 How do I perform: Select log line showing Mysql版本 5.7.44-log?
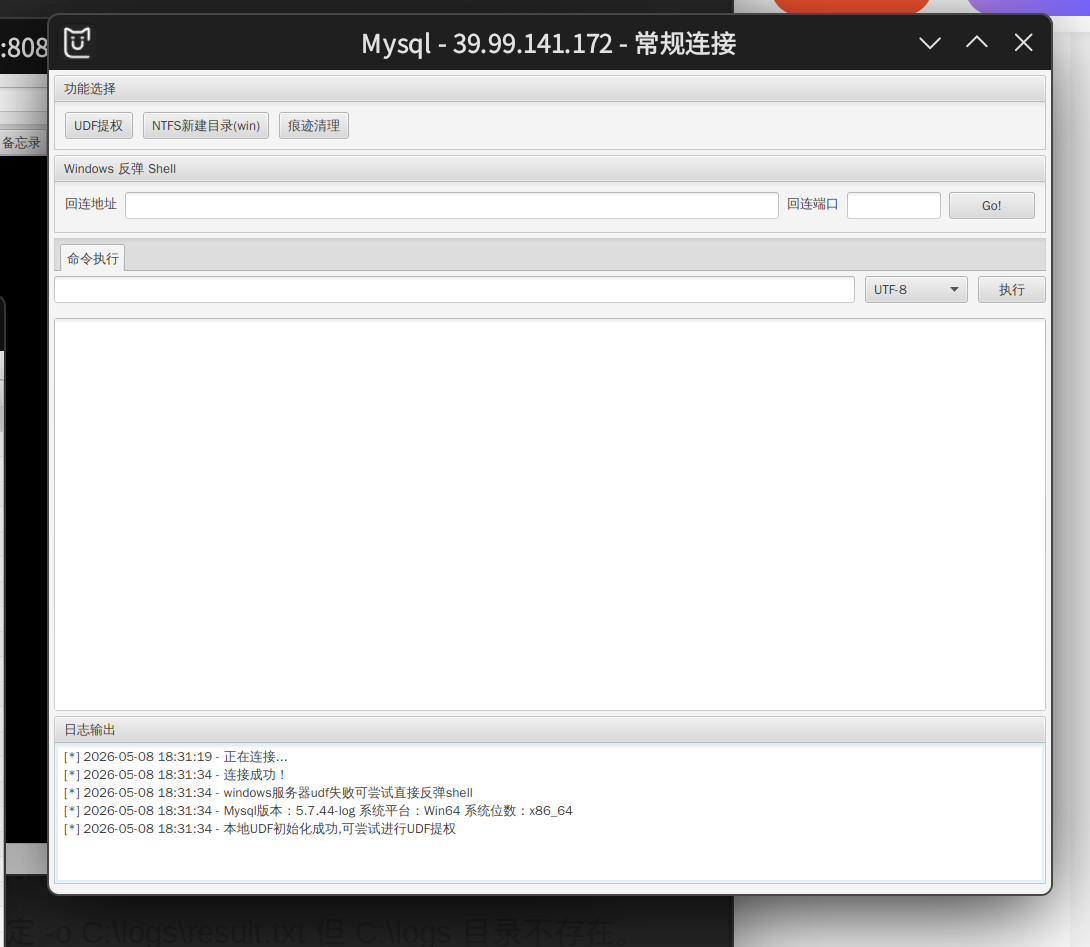click(x=318, y=811)
